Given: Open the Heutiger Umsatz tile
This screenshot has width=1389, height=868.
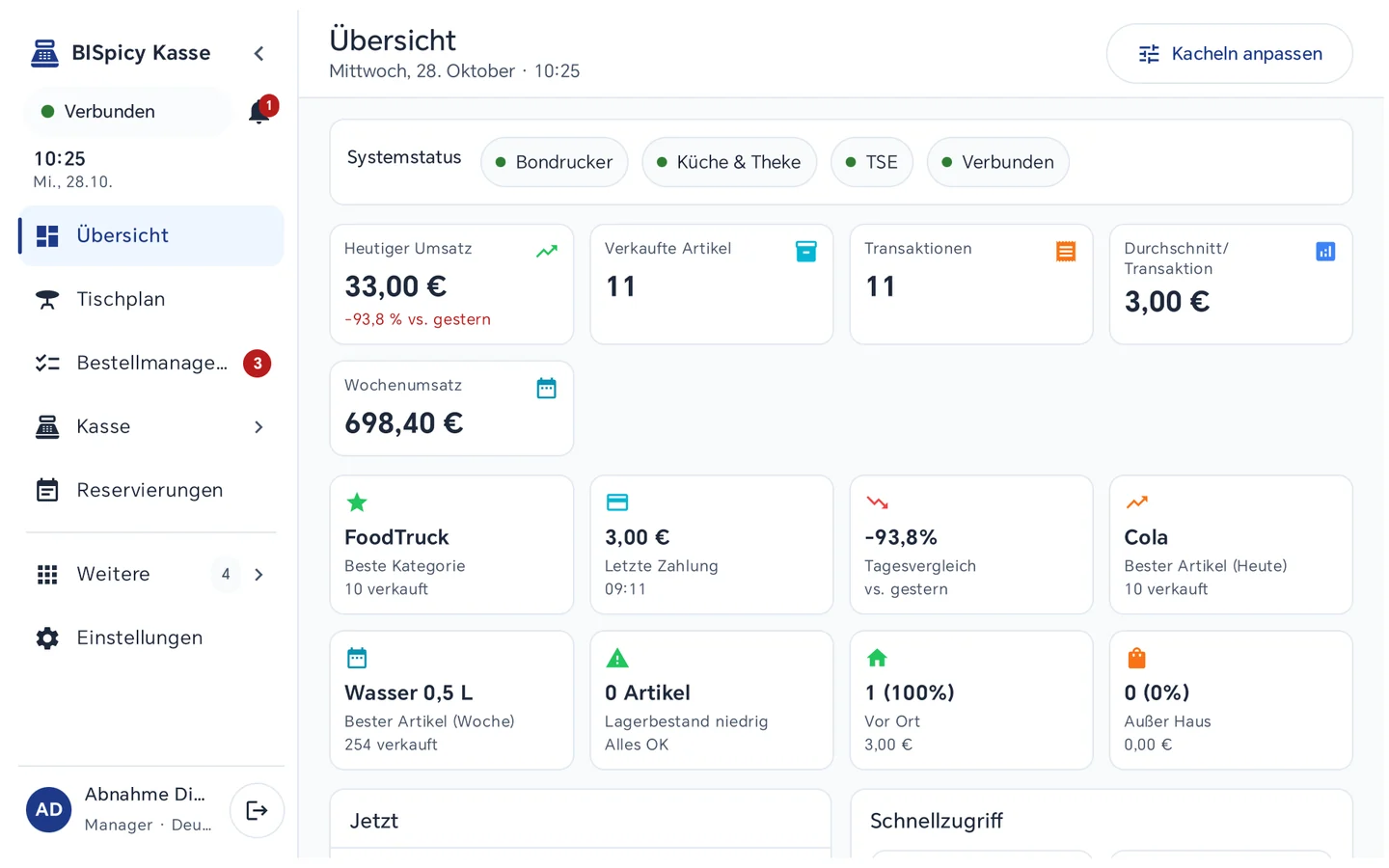Looking at the screenshot, I should tap(451, 285).
